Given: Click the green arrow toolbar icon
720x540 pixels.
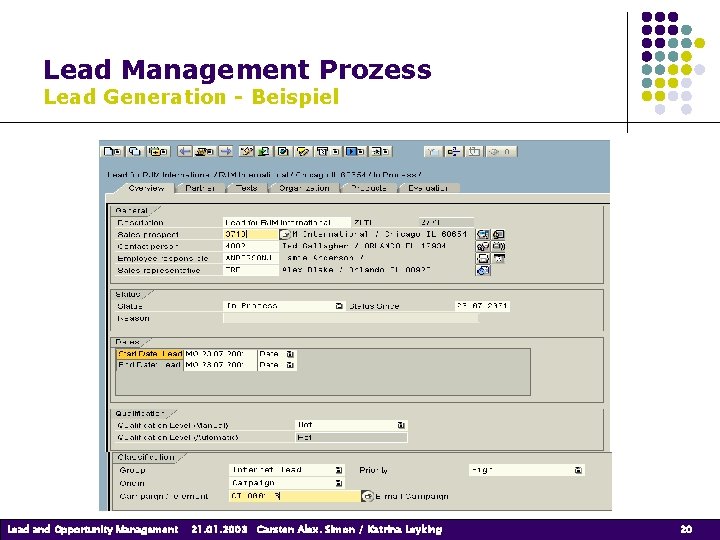Looking at the screenshot, I should tap(264, 152).
